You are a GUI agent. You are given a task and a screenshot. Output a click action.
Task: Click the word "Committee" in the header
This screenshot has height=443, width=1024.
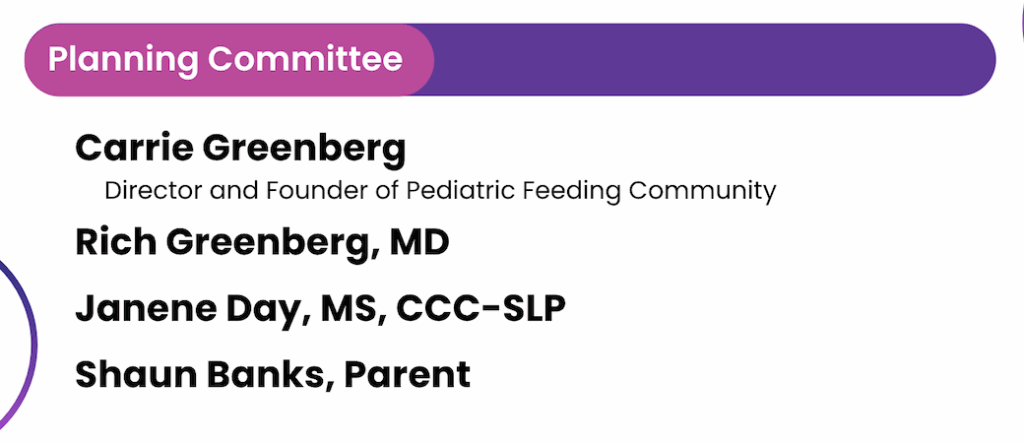point(305,59)
